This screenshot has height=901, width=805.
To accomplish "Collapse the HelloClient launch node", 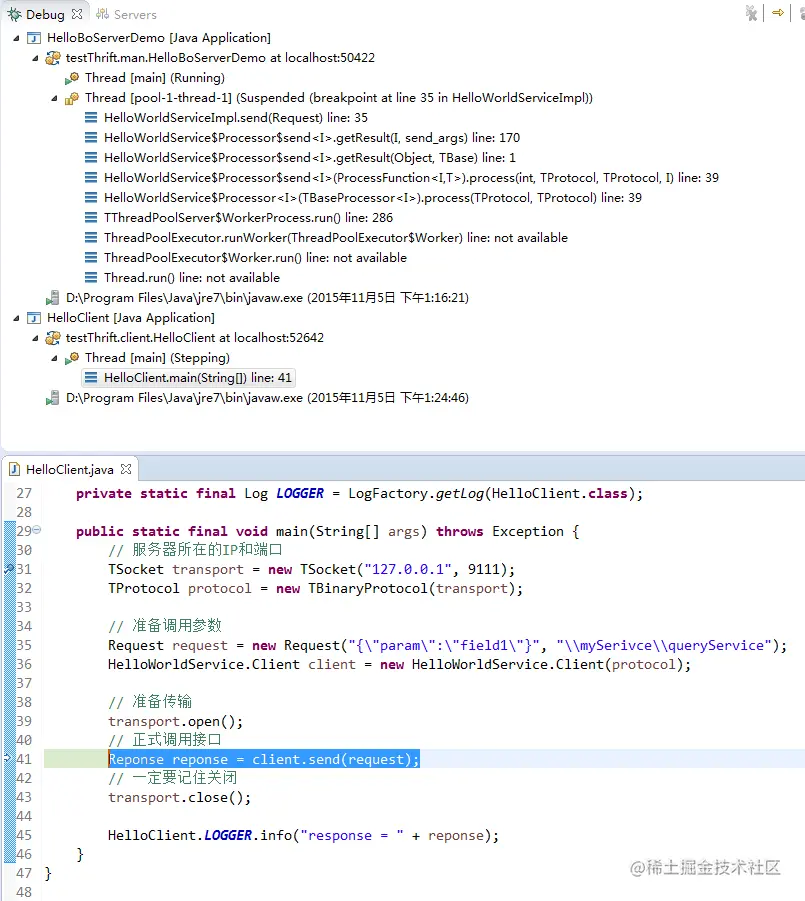I will point(16,318).
